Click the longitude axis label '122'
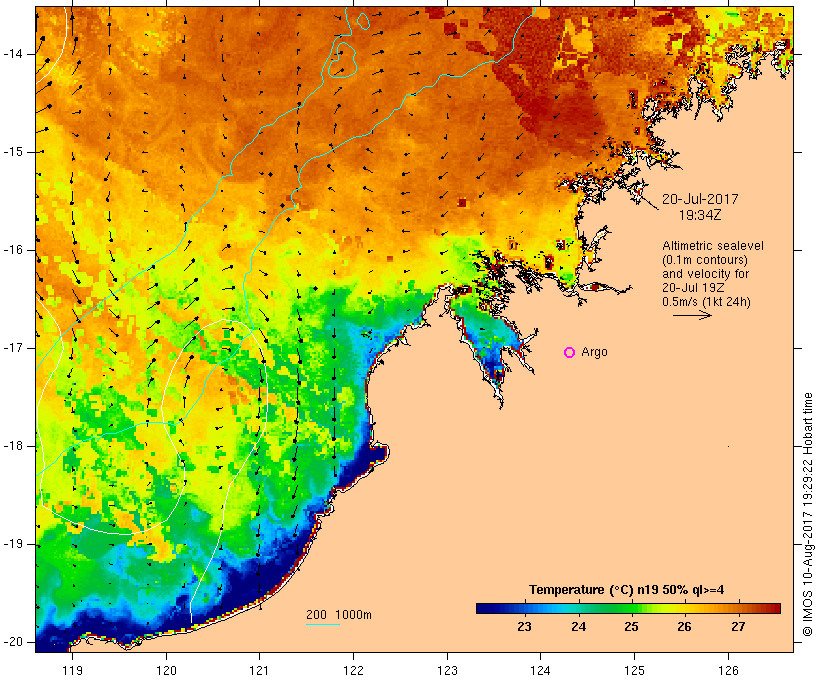820x680 pixels. (354, 671)
